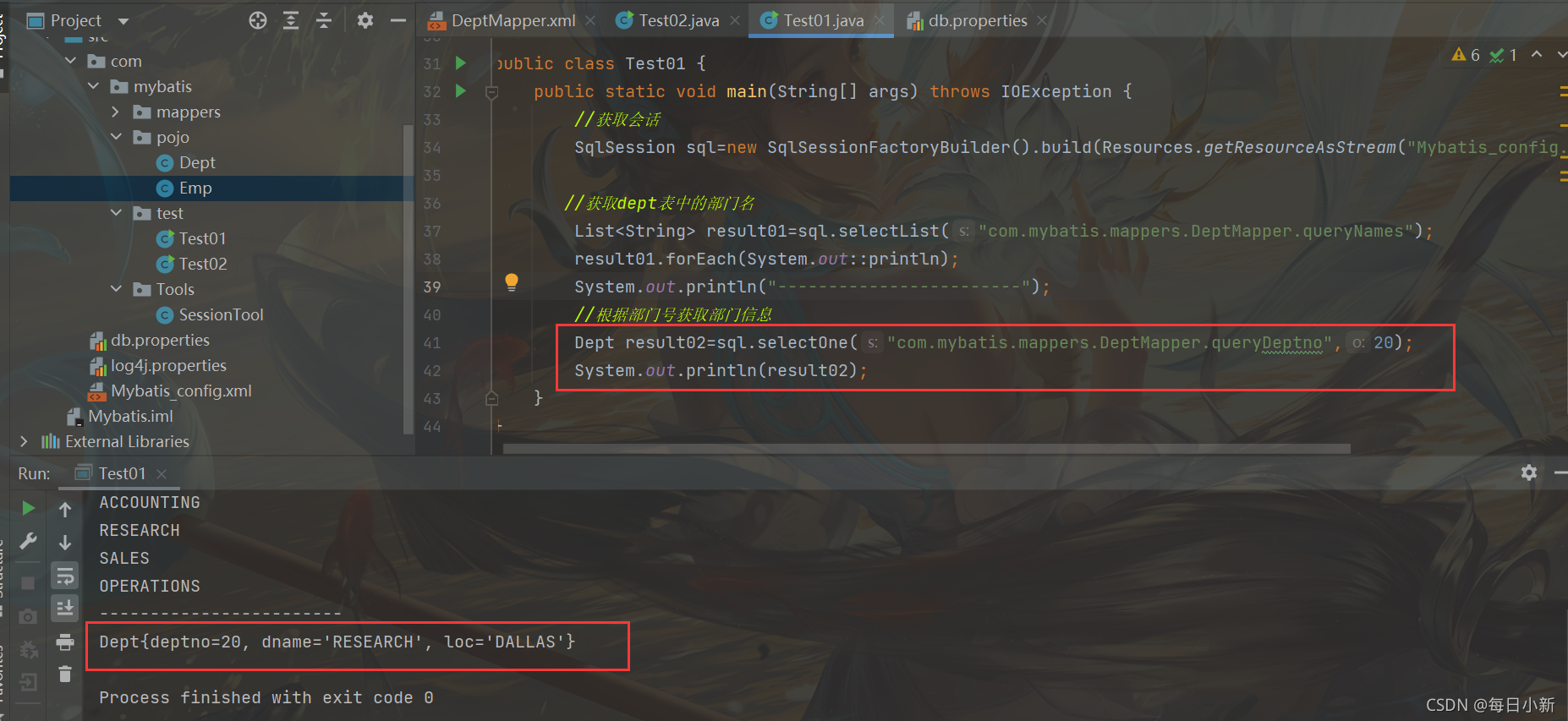Viewport: 1568px width, 721px height.
Task: Expand External Libraries node
Action: 24,441
